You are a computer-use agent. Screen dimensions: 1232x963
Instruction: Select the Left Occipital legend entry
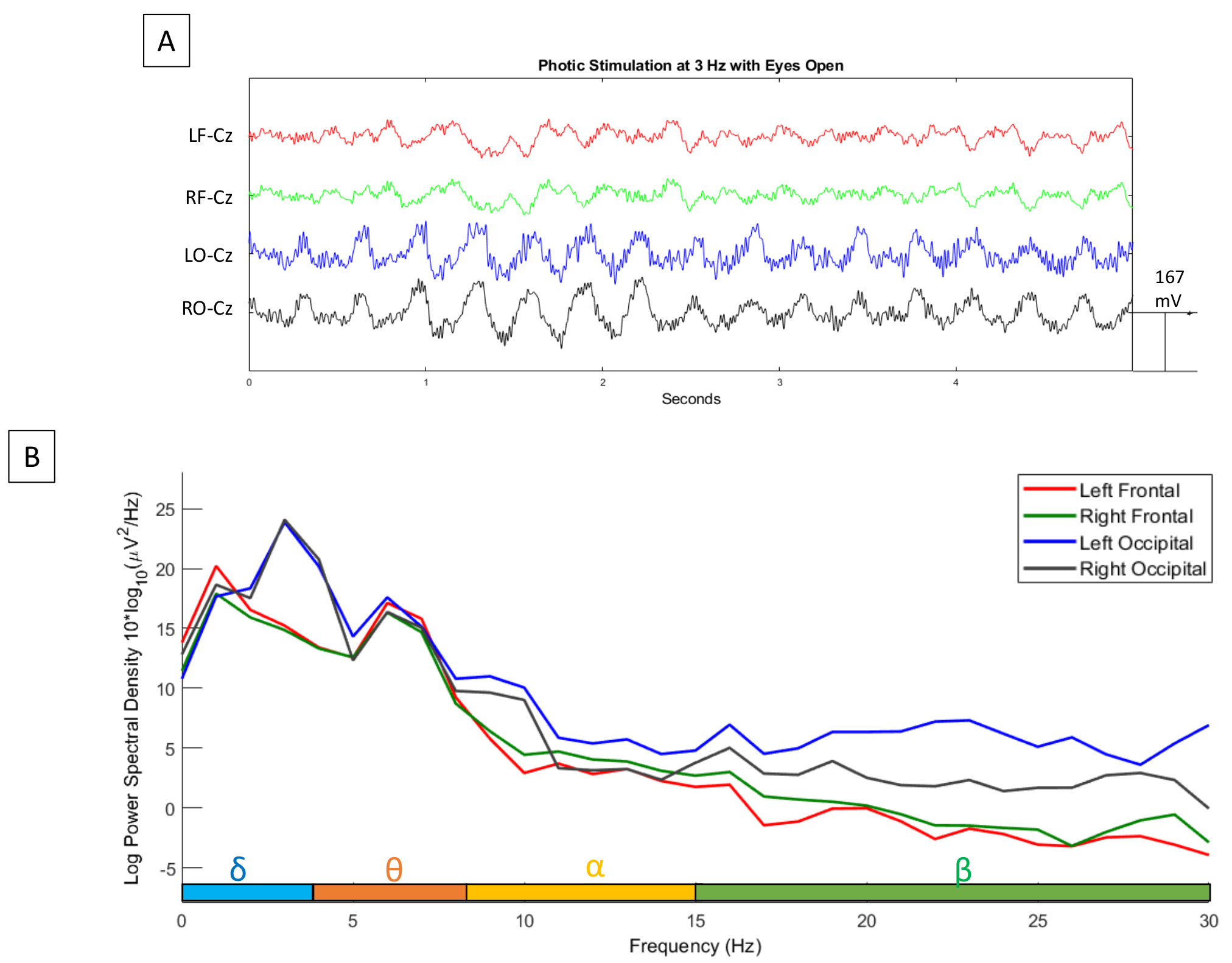tap(1136, 542)
